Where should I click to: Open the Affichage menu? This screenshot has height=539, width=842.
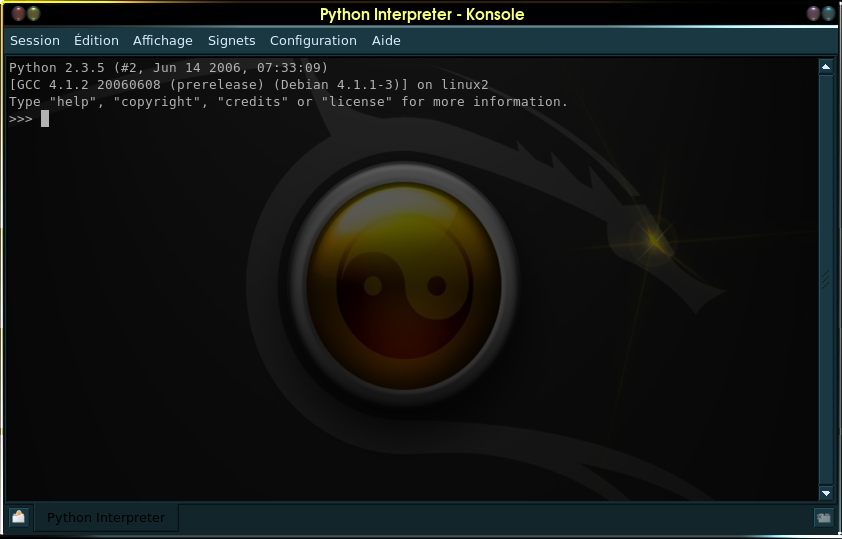tap(163, 41)
